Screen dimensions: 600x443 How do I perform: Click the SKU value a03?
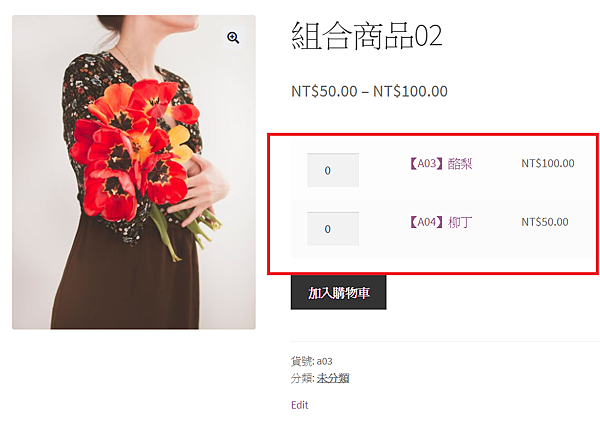[x=324, y=361]
